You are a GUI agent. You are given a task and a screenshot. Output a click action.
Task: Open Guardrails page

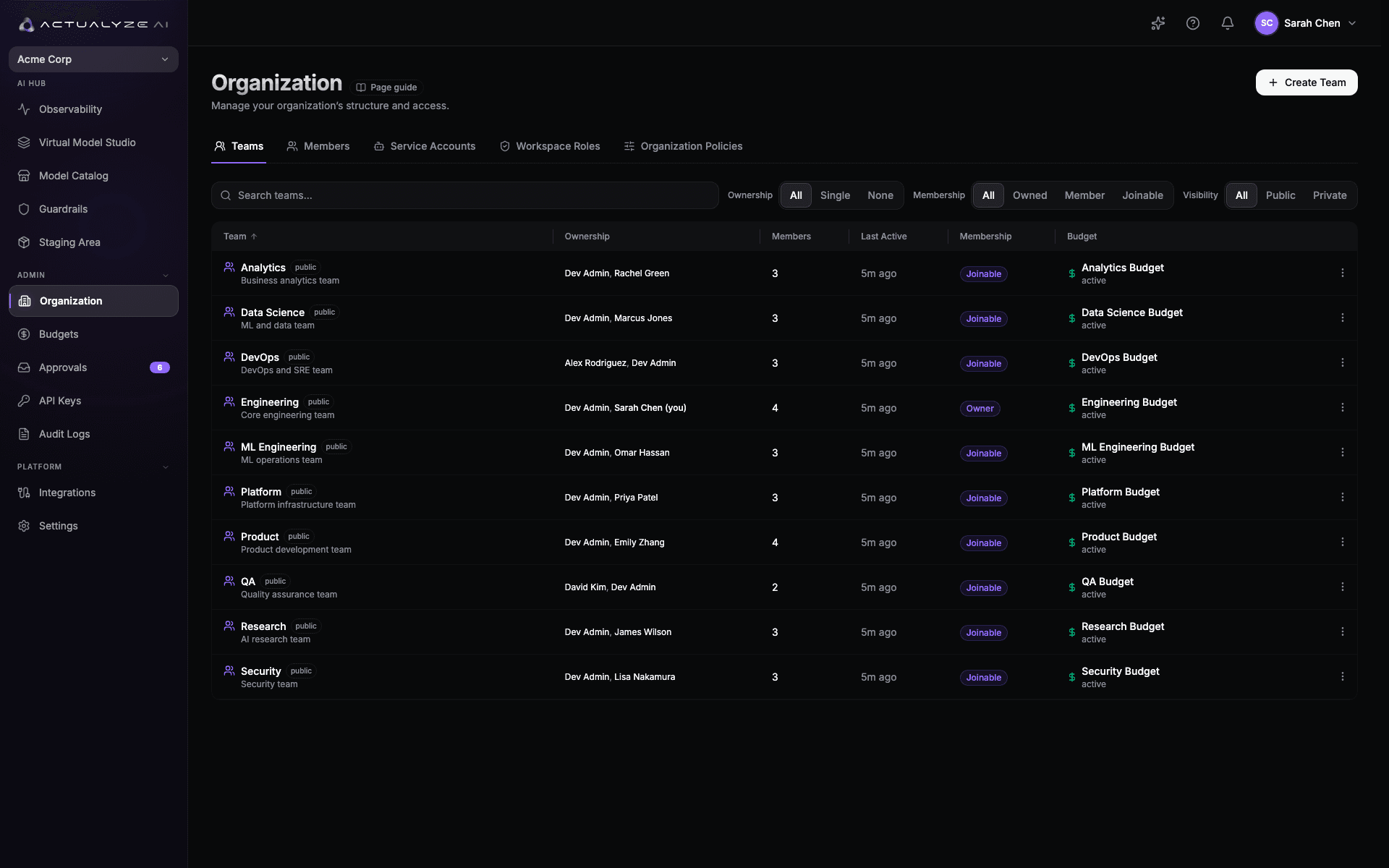pyautogui.click(x=93, y=209)
